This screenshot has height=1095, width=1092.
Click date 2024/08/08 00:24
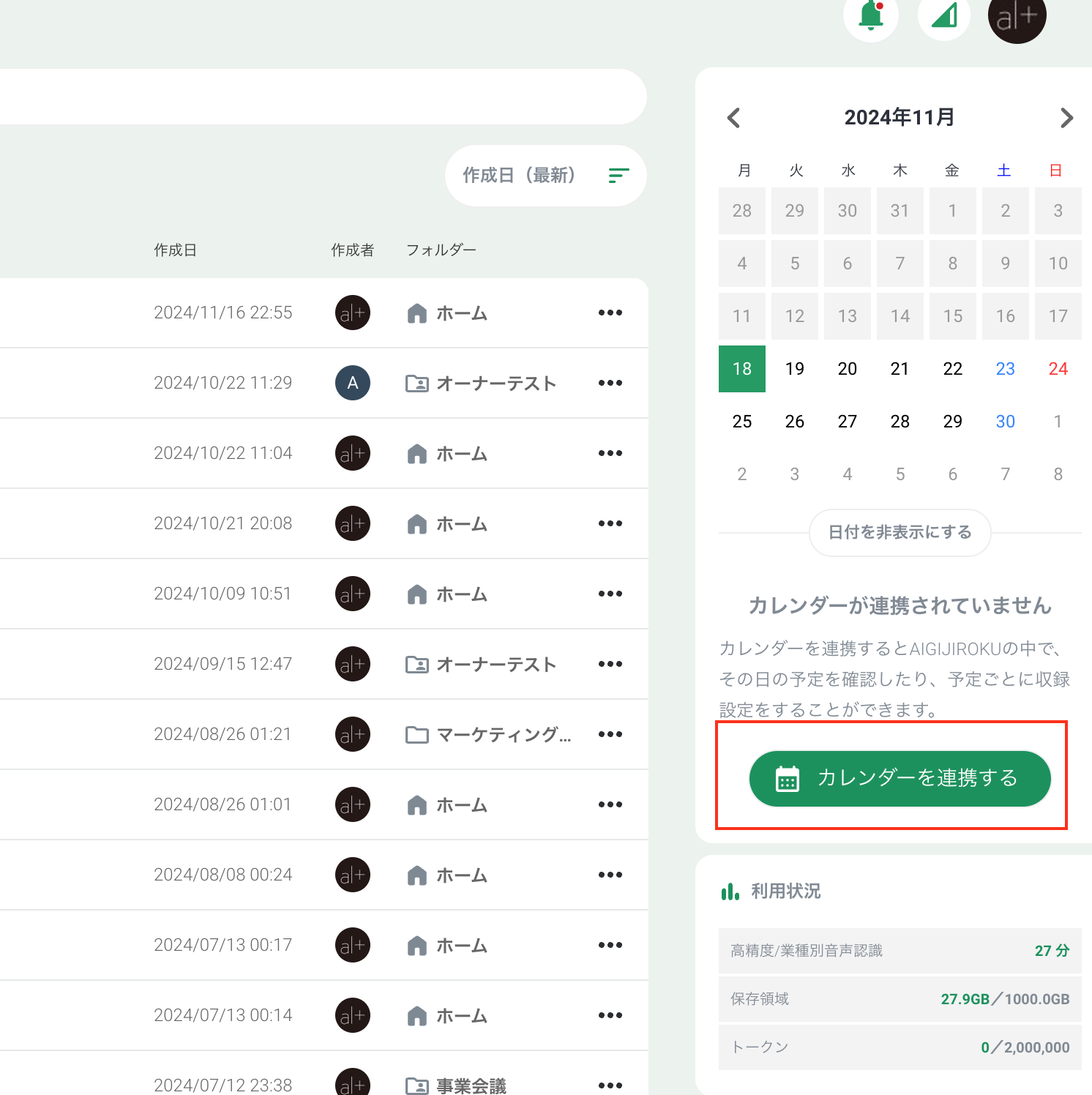click(x=222, y=875)
